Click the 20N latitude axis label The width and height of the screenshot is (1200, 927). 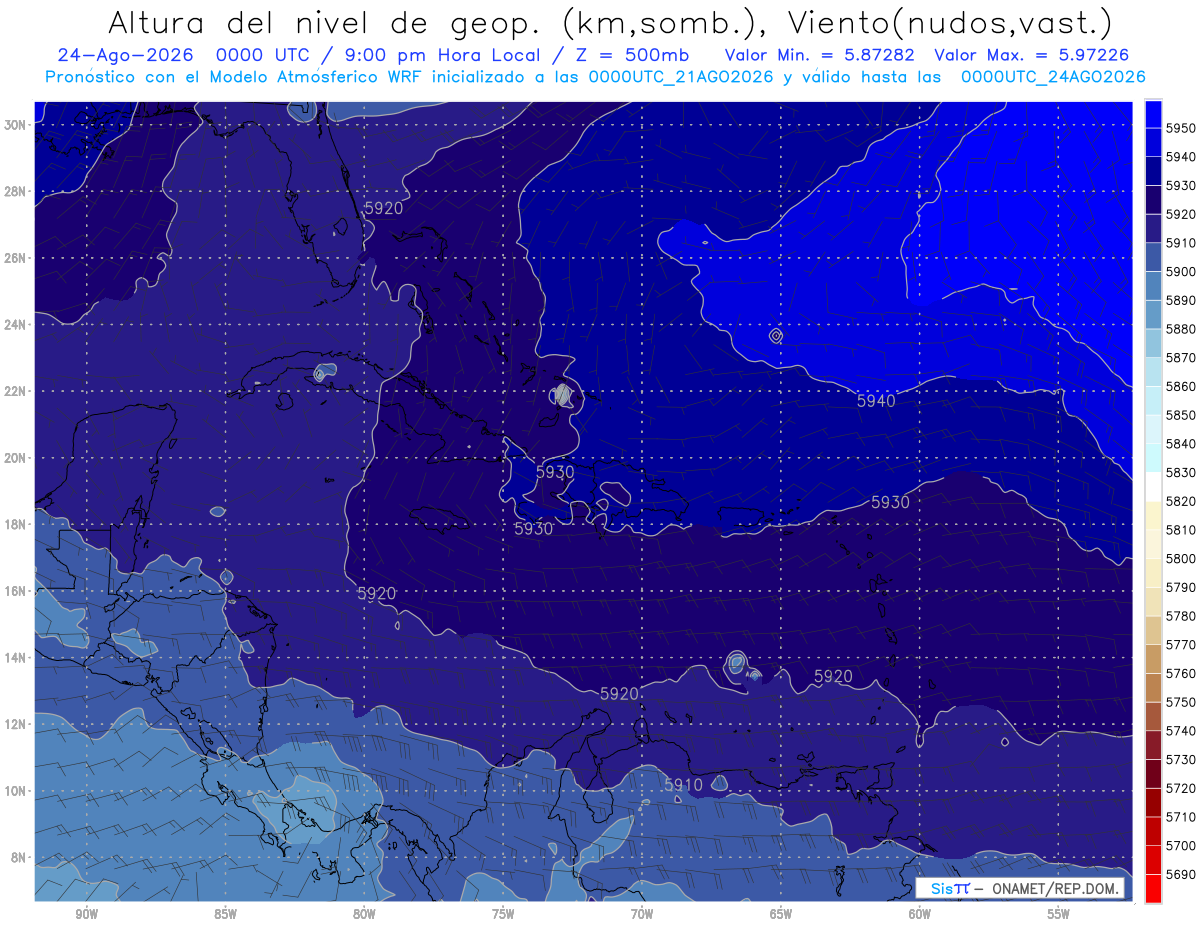(x=15, y=458)
